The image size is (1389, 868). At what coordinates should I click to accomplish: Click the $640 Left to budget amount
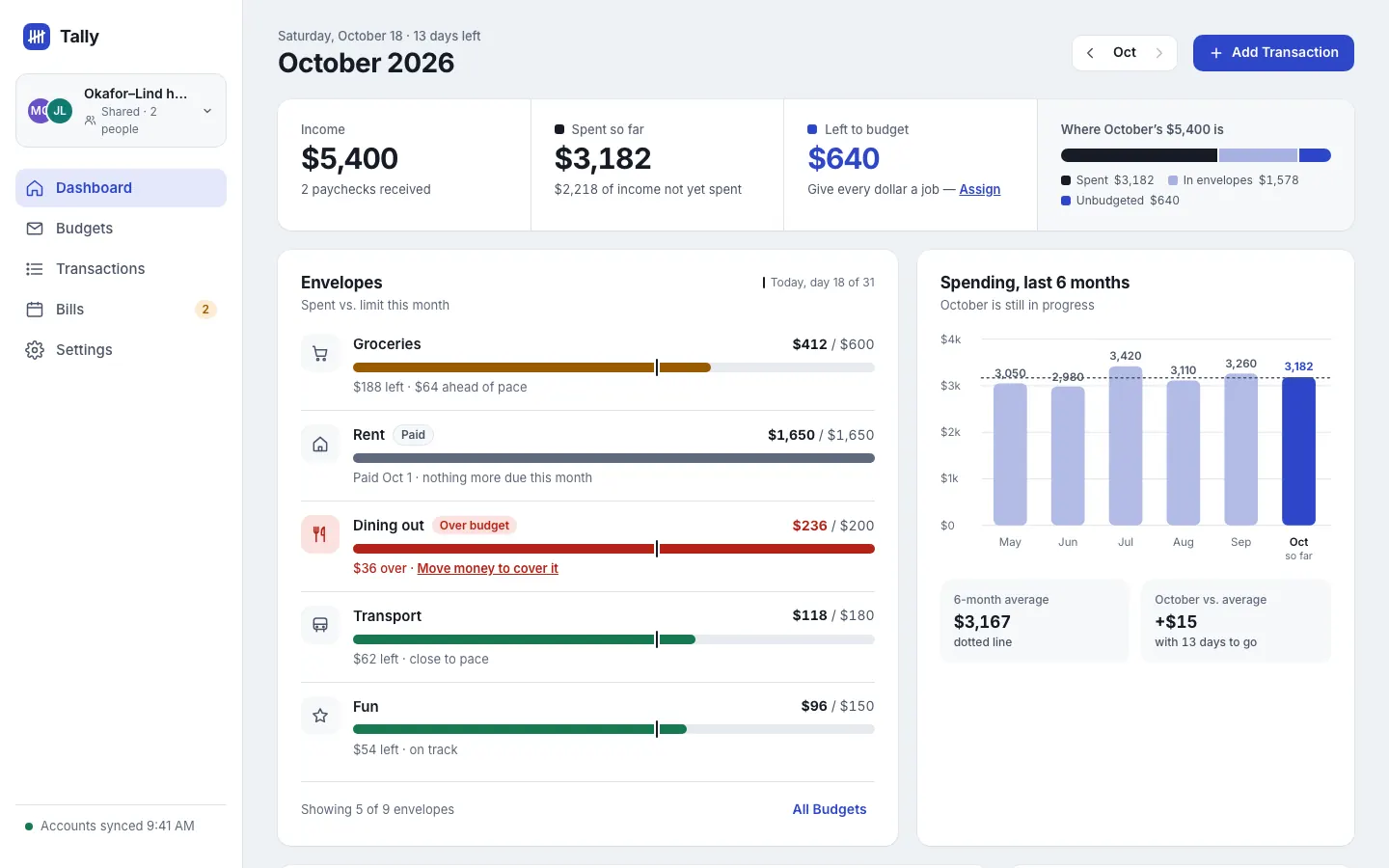pos(844,158)
